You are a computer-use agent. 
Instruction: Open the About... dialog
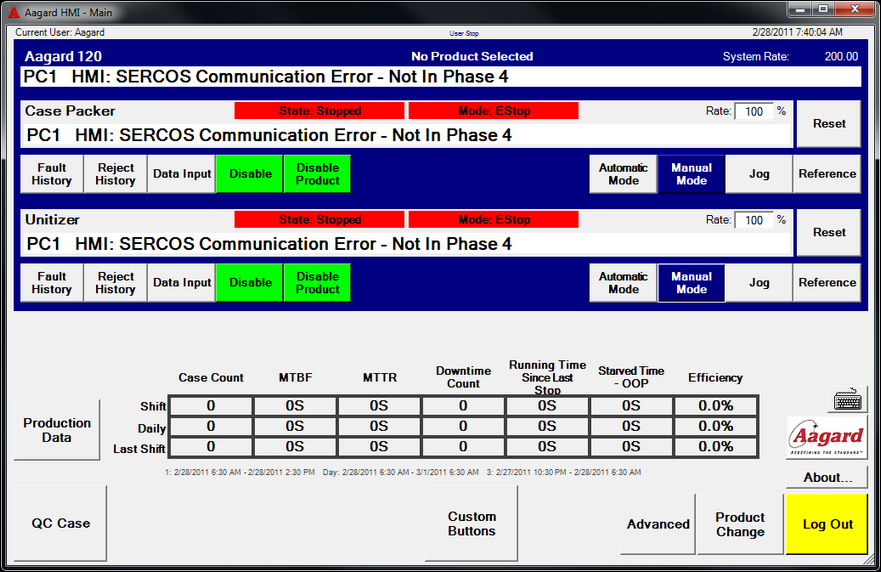click(x=827, y=478)
